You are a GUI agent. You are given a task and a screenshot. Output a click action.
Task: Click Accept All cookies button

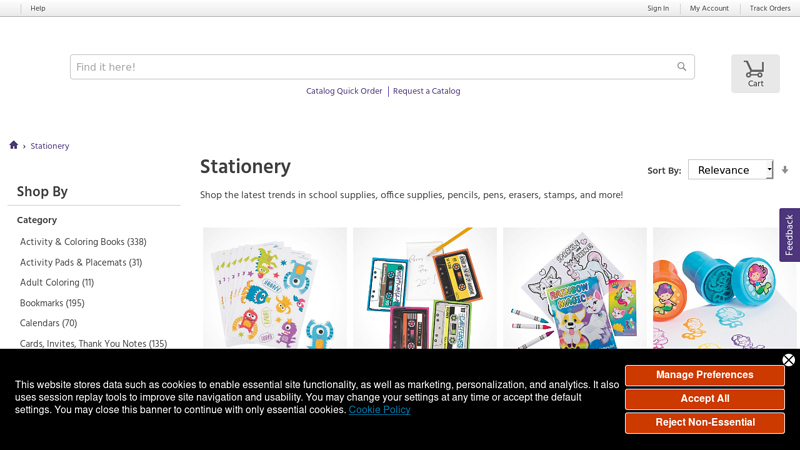705,399
